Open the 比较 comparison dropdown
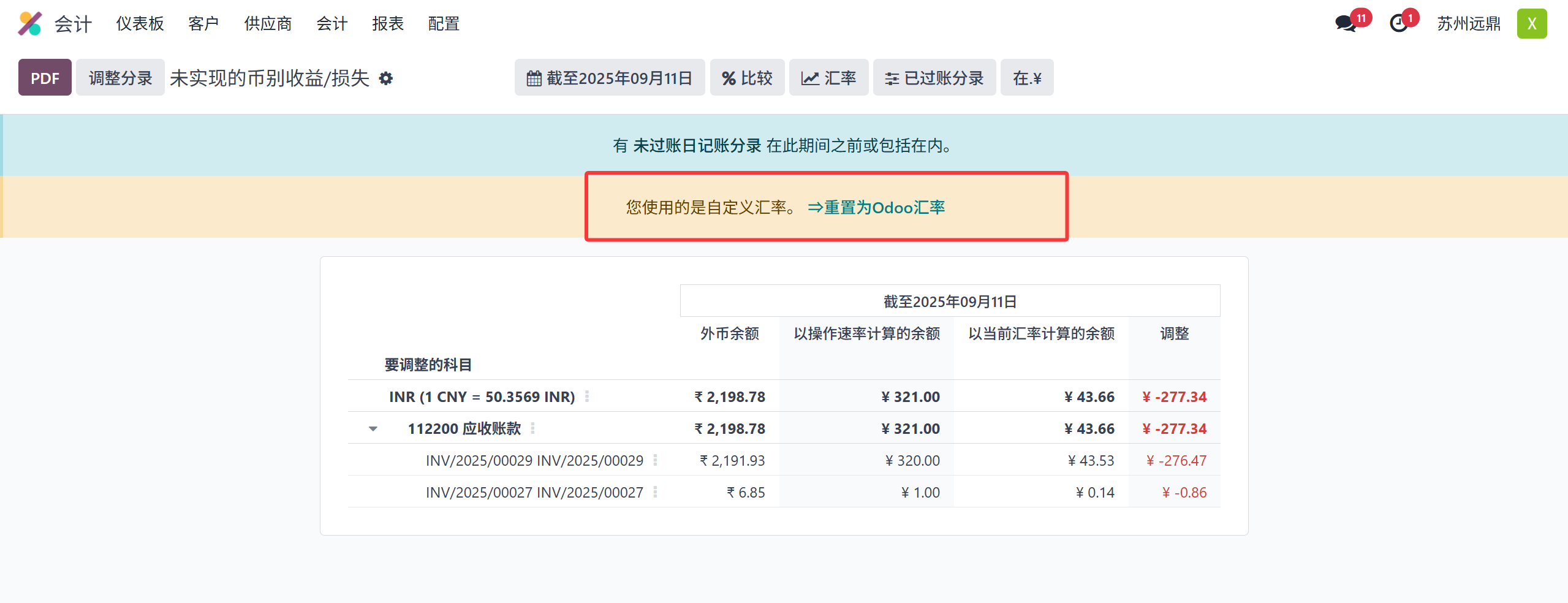This screenshot has height=603, width=1568. click(747, 78)
